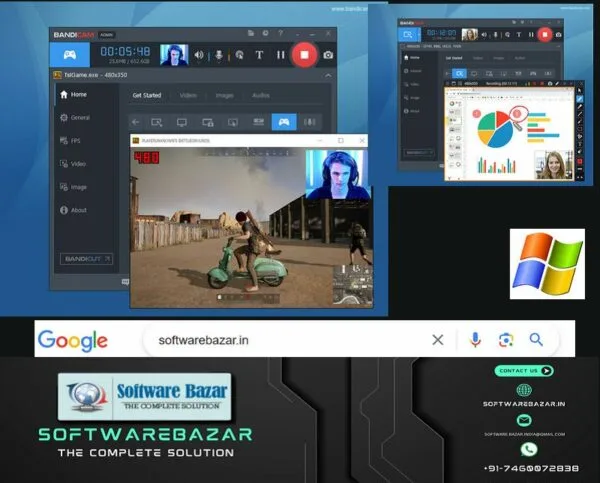Toggle microphone in the large Bandicam window
The width and height of the screenshot is (600, 483).
point(219,55)
